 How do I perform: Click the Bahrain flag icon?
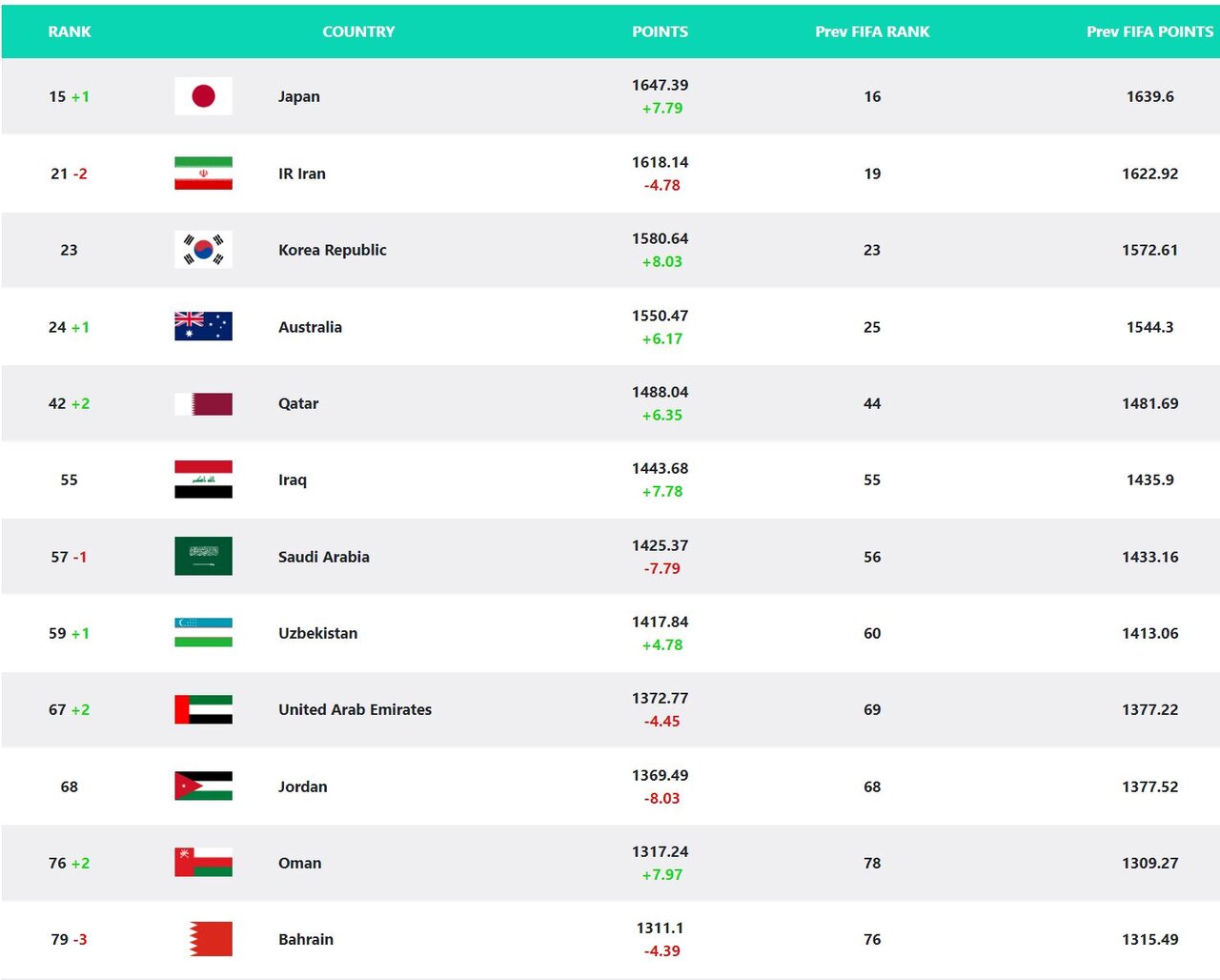click(x=202, y=939)
